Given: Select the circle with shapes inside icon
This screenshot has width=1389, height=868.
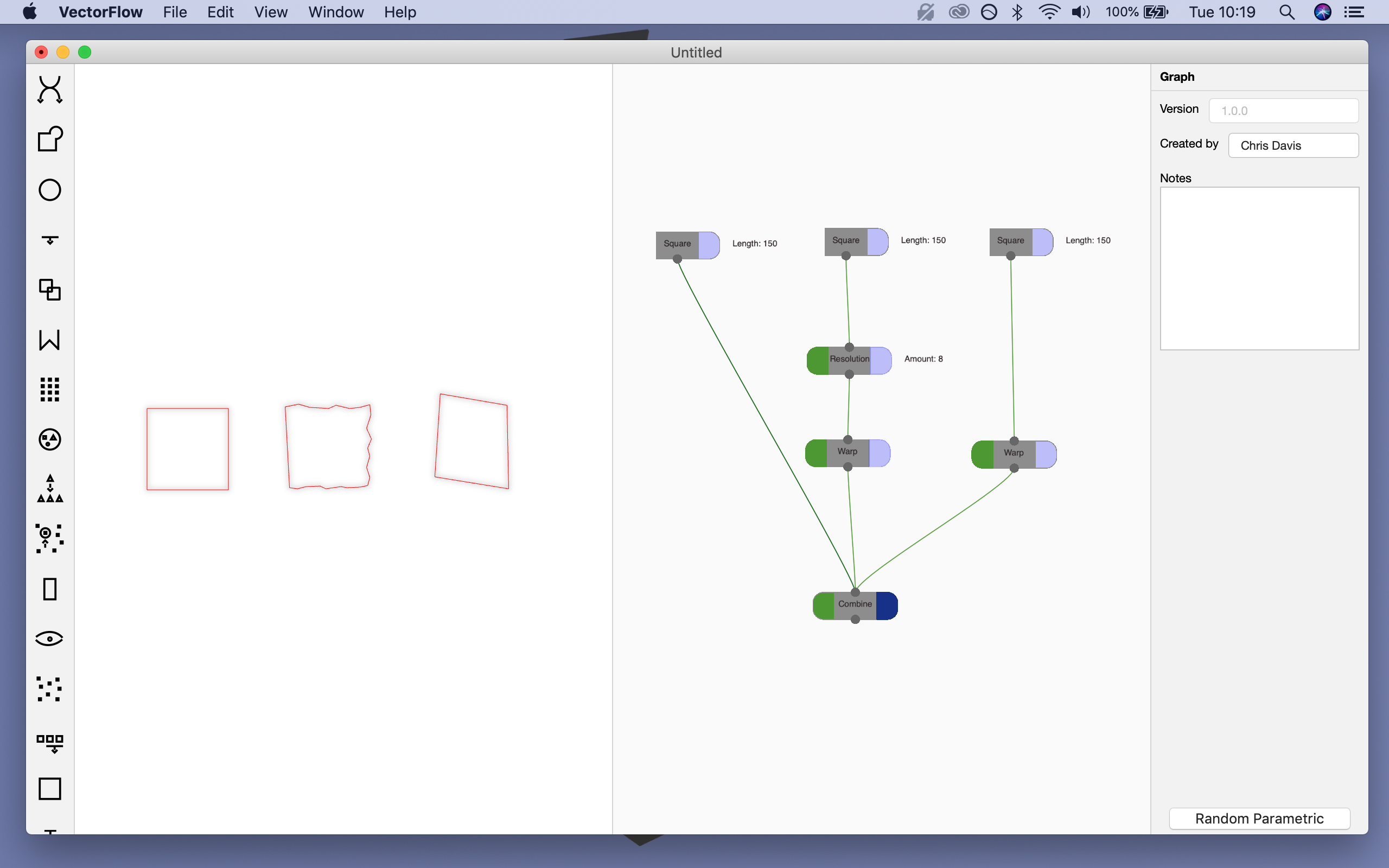Looking at the screenshot, I should pyautogui.click(x=49, y=439).
